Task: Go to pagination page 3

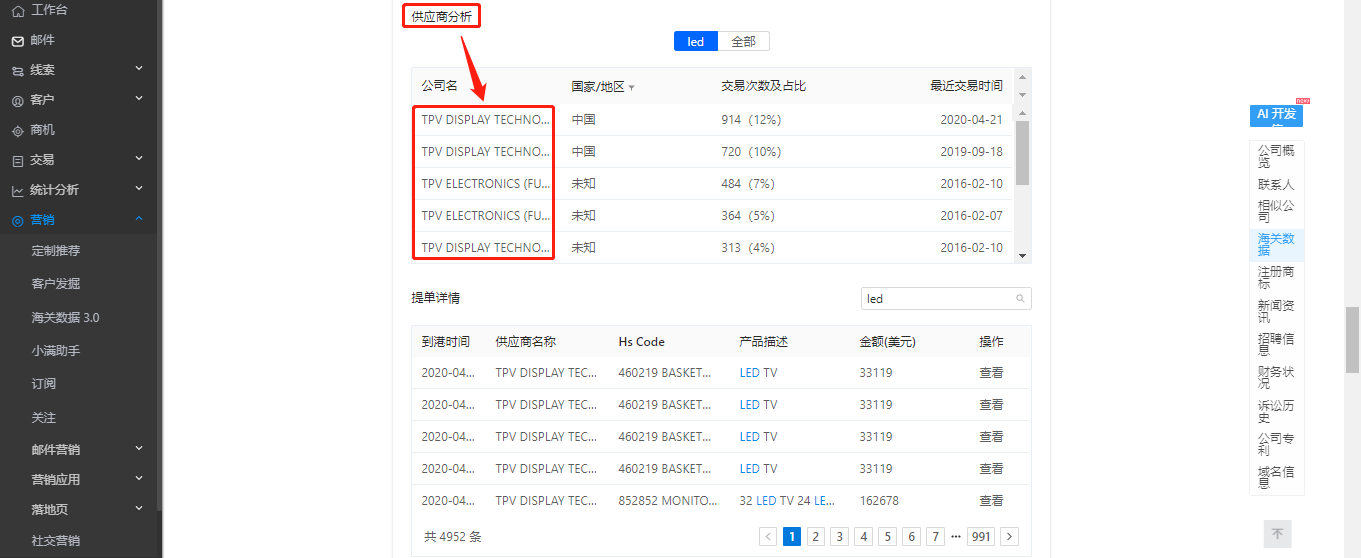Action: 840,537
